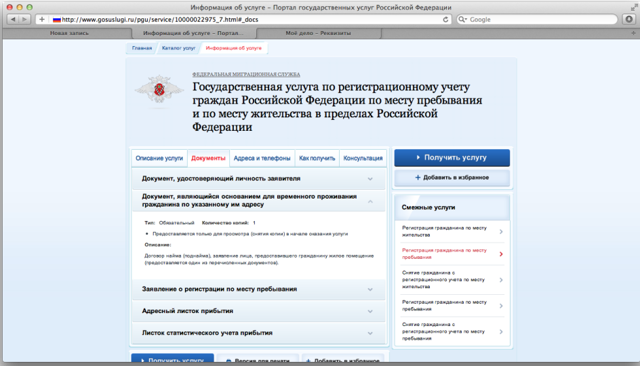Viewport: 640px width, 366px height.
Task: Click Информация об услуге breadcrumb
Action: (x=233, y=48)
